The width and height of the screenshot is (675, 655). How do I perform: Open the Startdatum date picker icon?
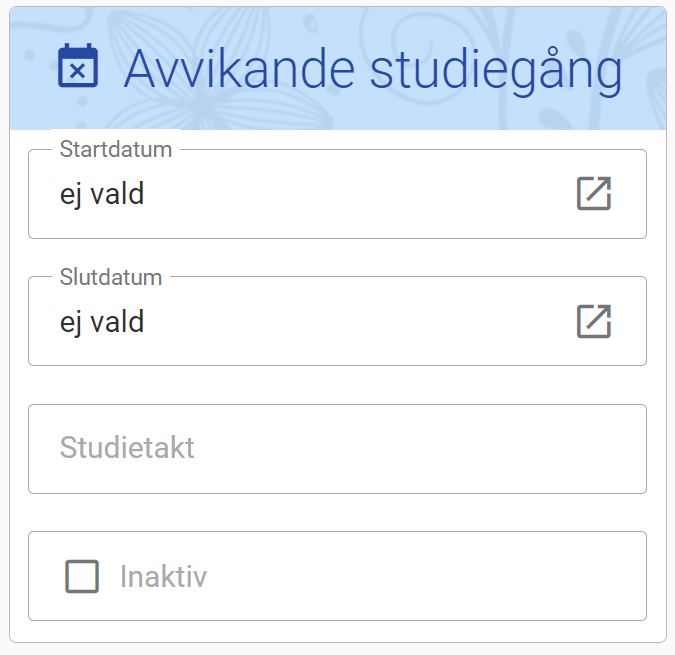tap(594, 193)
